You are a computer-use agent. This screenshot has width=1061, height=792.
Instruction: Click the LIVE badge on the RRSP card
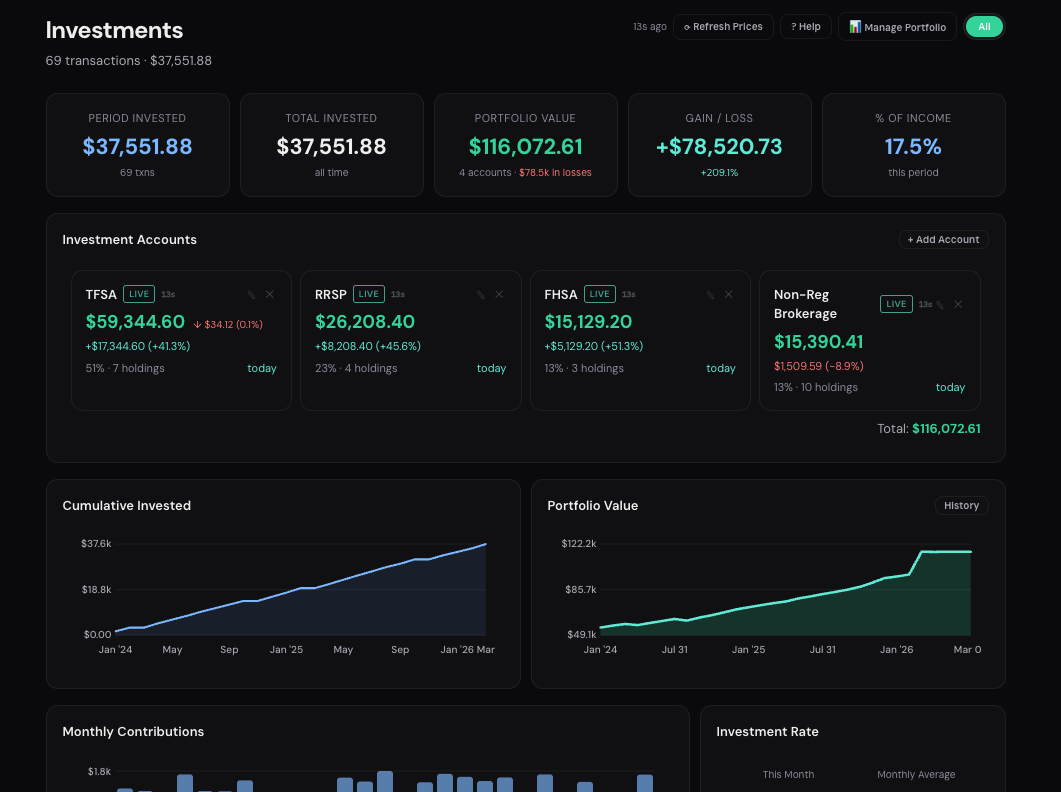click(x=369, y=294)
